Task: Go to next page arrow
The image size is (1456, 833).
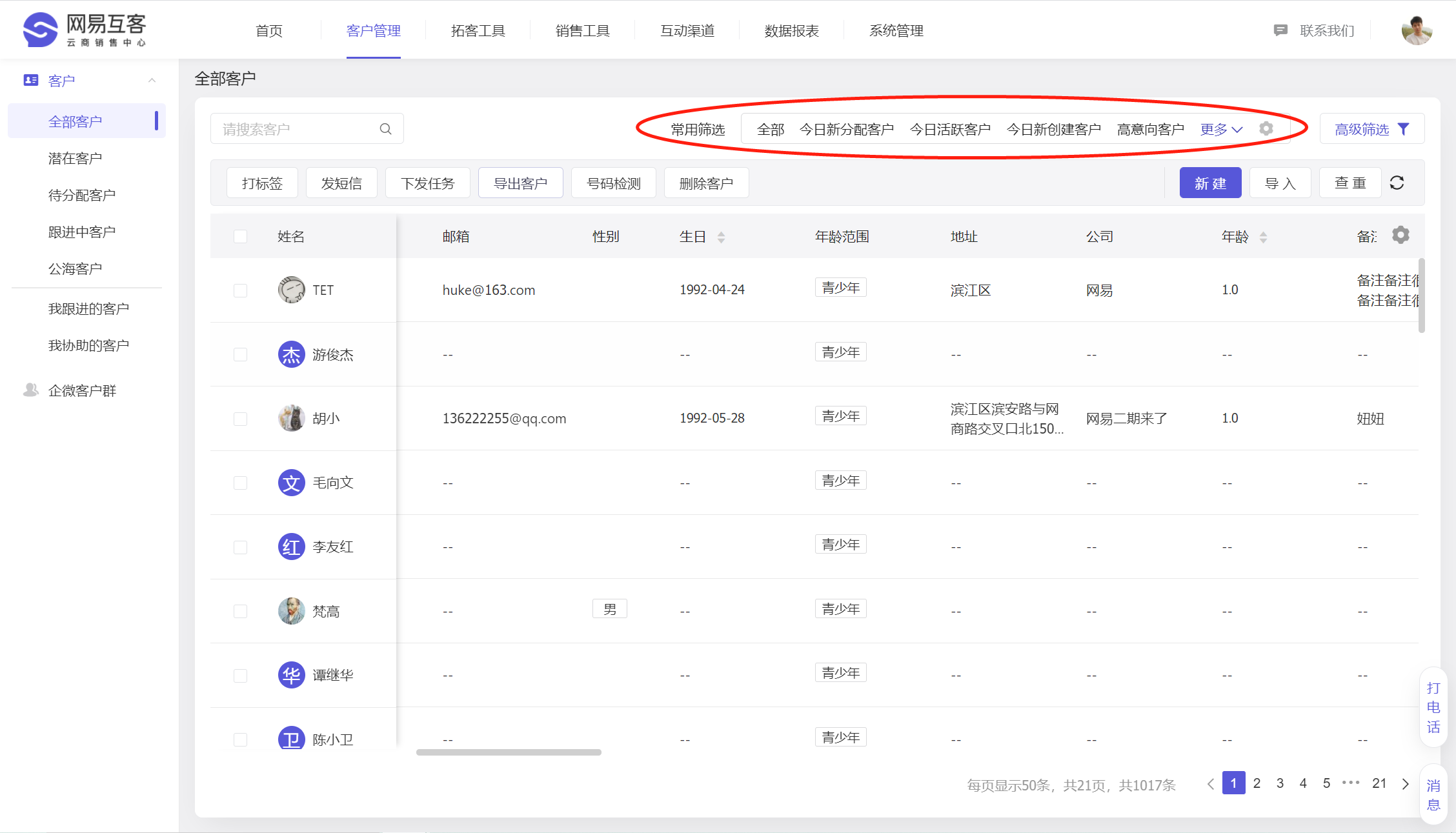Action: coord(1405,783)
